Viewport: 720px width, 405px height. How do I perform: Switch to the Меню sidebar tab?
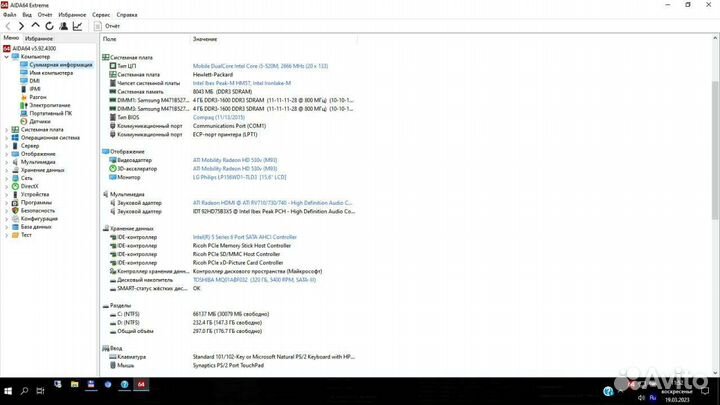coord(11,38)
